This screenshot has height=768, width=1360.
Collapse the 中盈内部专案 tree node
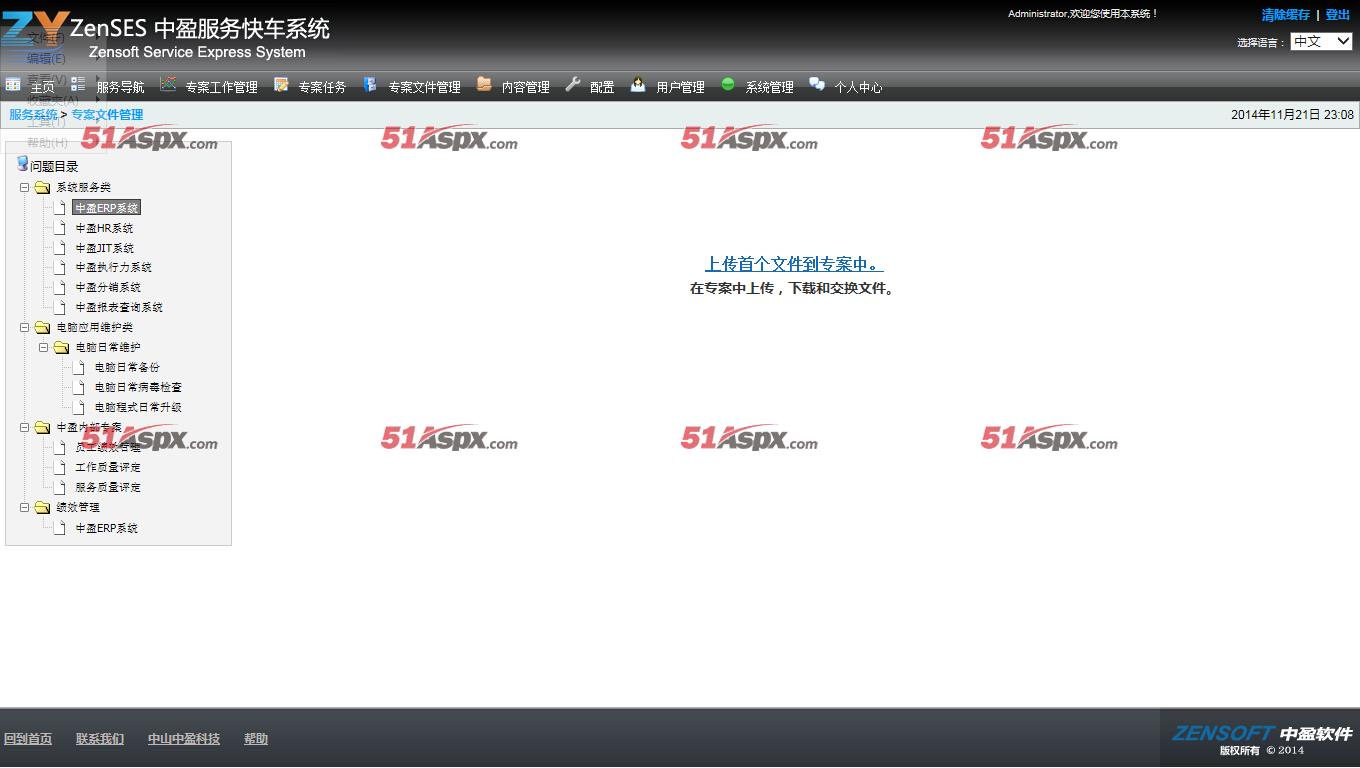pyautogui.click(x=25, y=427)
